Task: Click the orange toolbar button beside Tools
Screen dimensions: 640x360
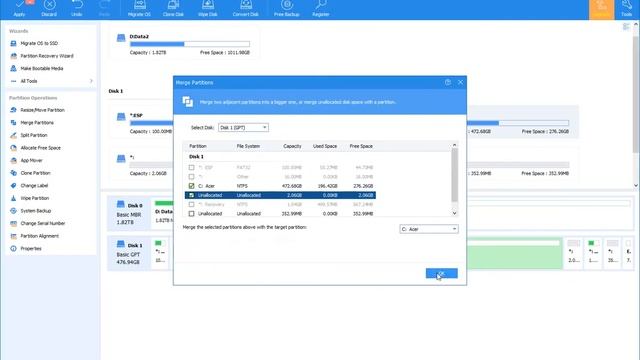Action: point(601,9)
